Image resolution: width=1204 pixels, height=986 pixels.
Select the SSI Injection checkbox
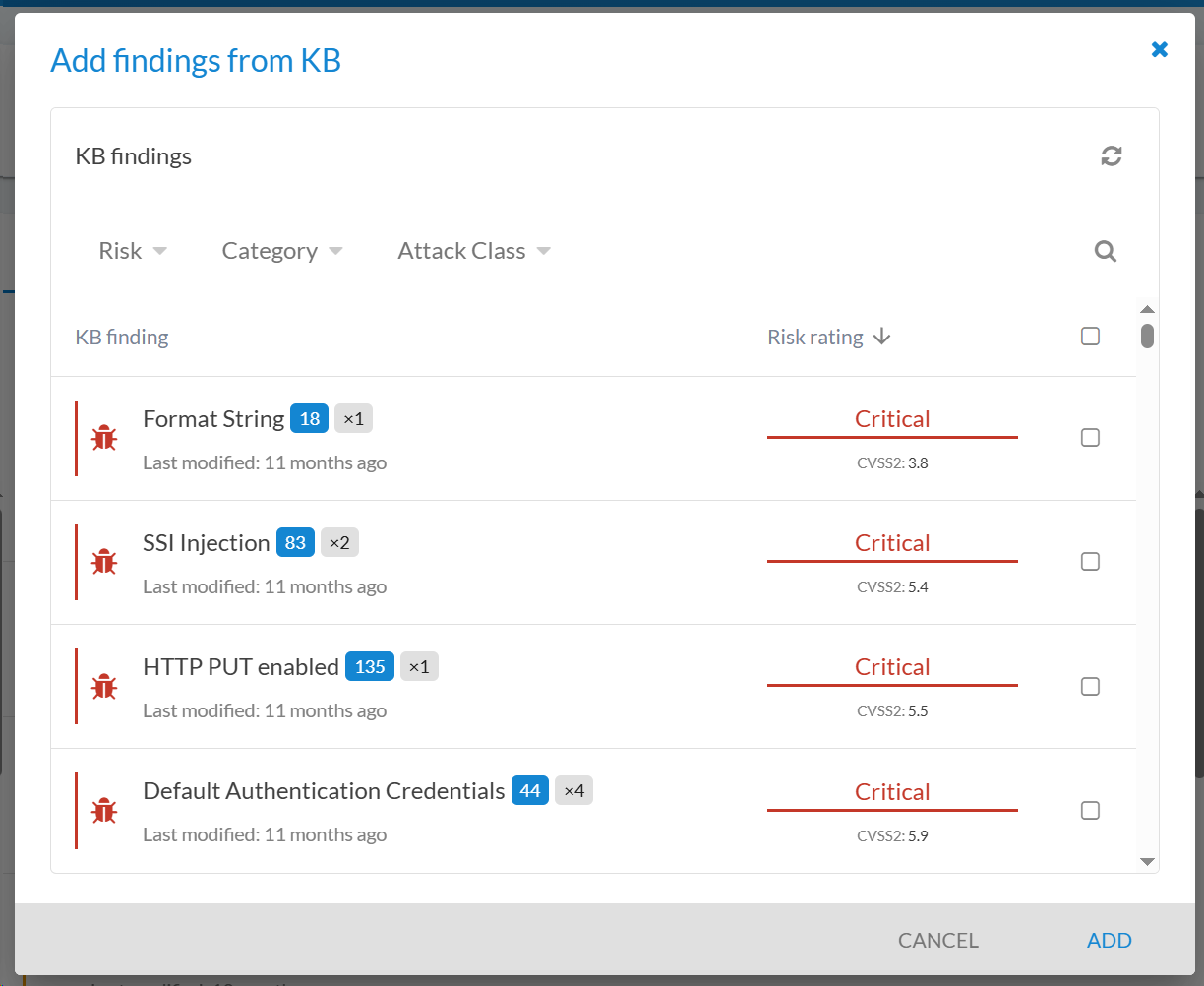coord(1090,562)
